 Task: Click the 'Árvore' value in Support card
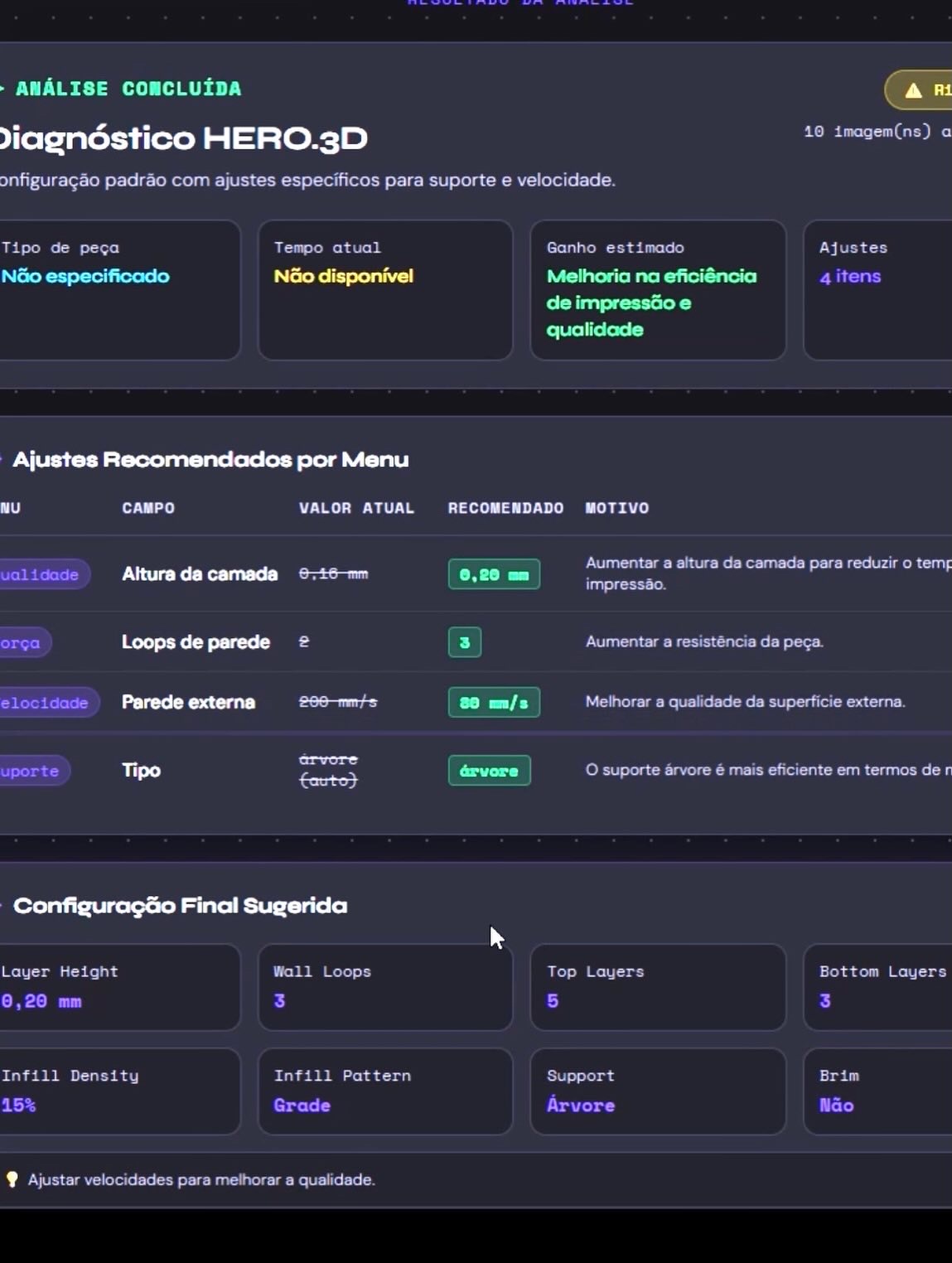tap(581, 1105)
